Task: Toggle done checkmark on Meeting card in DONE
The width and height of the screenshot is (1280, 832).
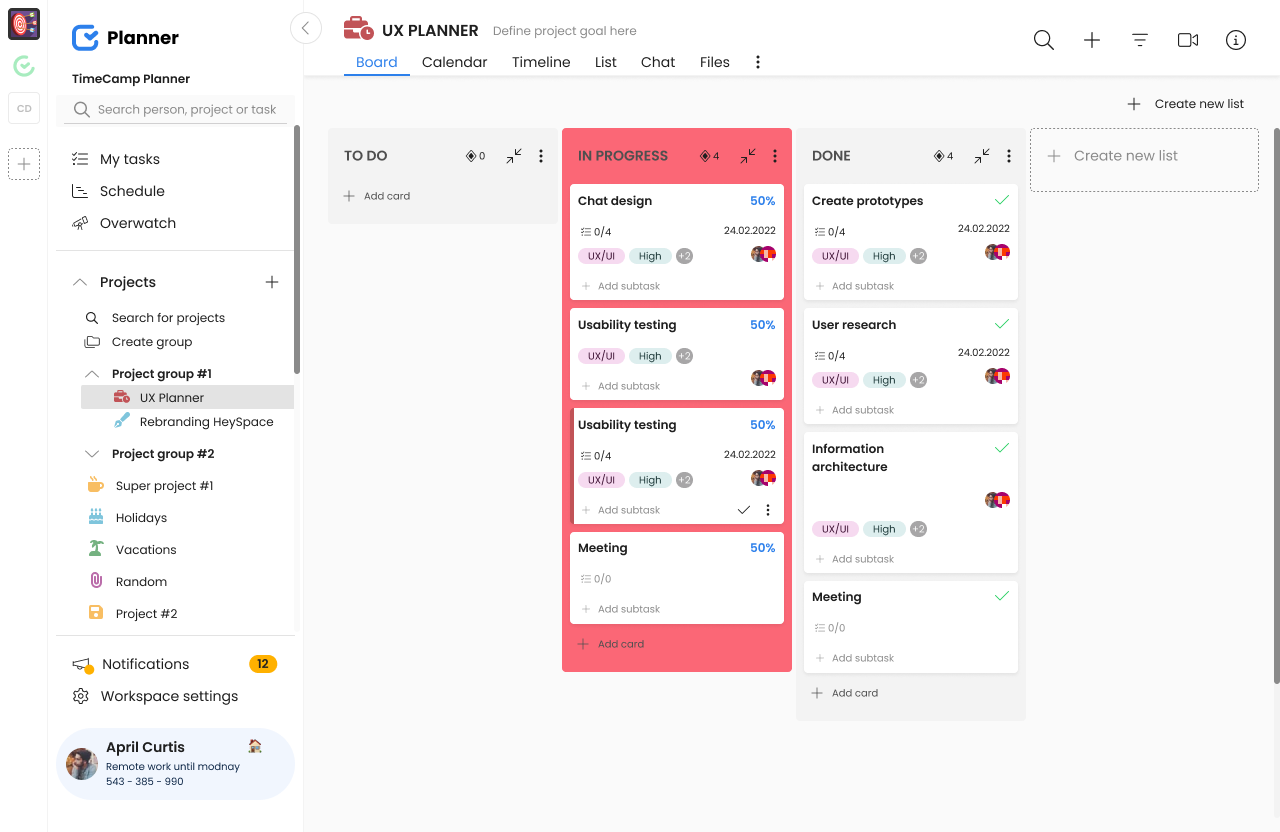Action: [1002, 596]
